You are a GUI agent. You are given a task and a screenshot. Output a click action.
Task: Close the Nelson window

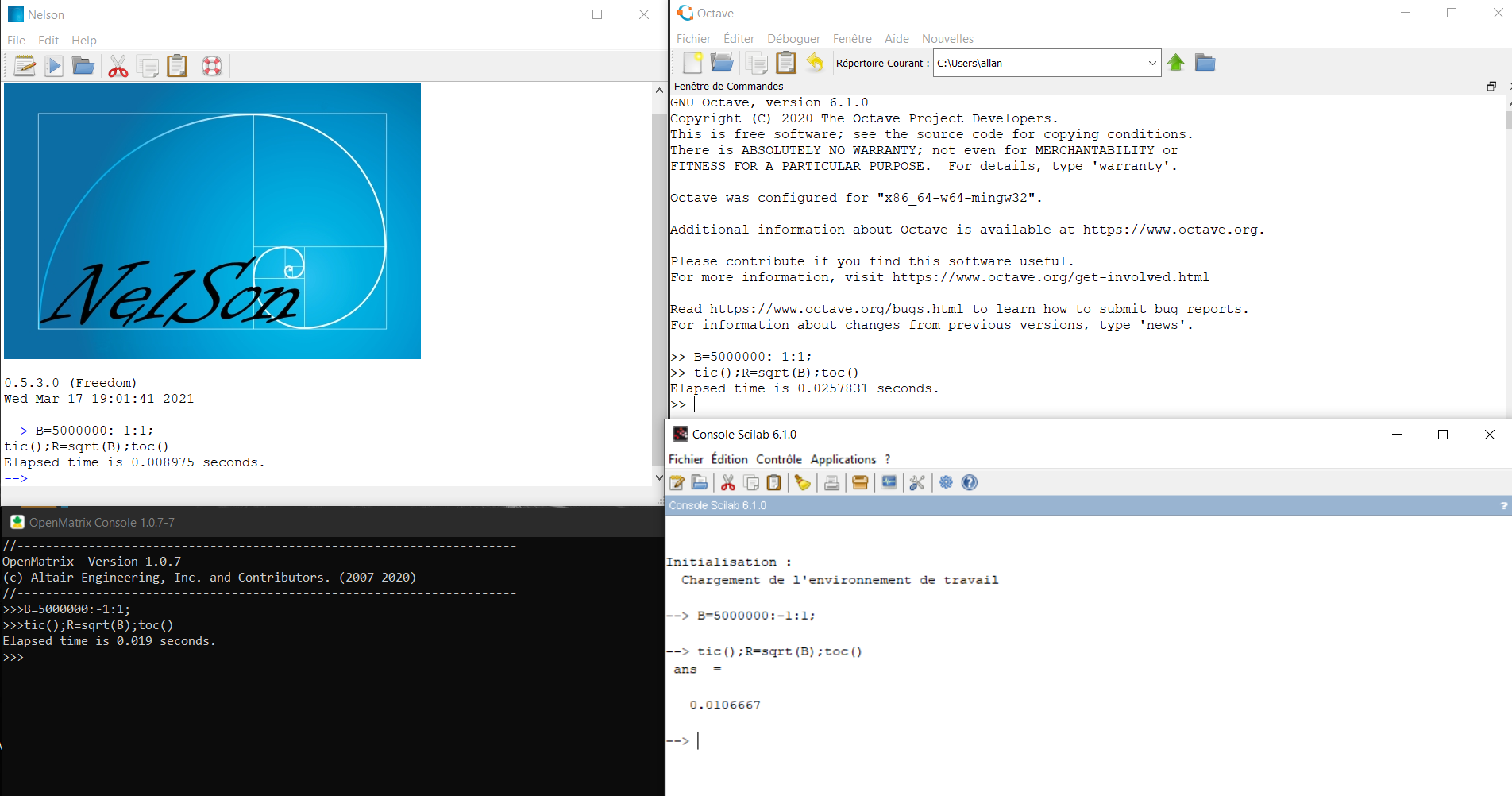click(x=644, y=14)
